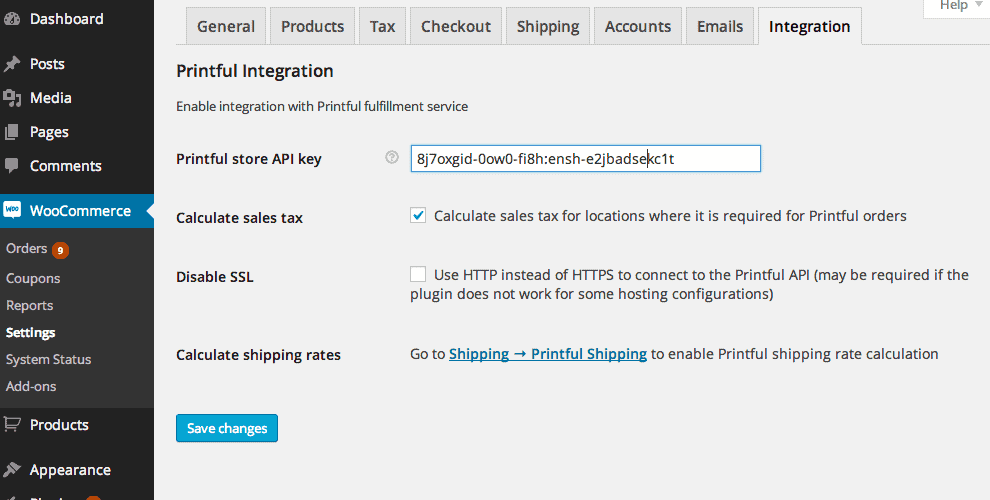Click the Dashboard gauge icon

12,19
